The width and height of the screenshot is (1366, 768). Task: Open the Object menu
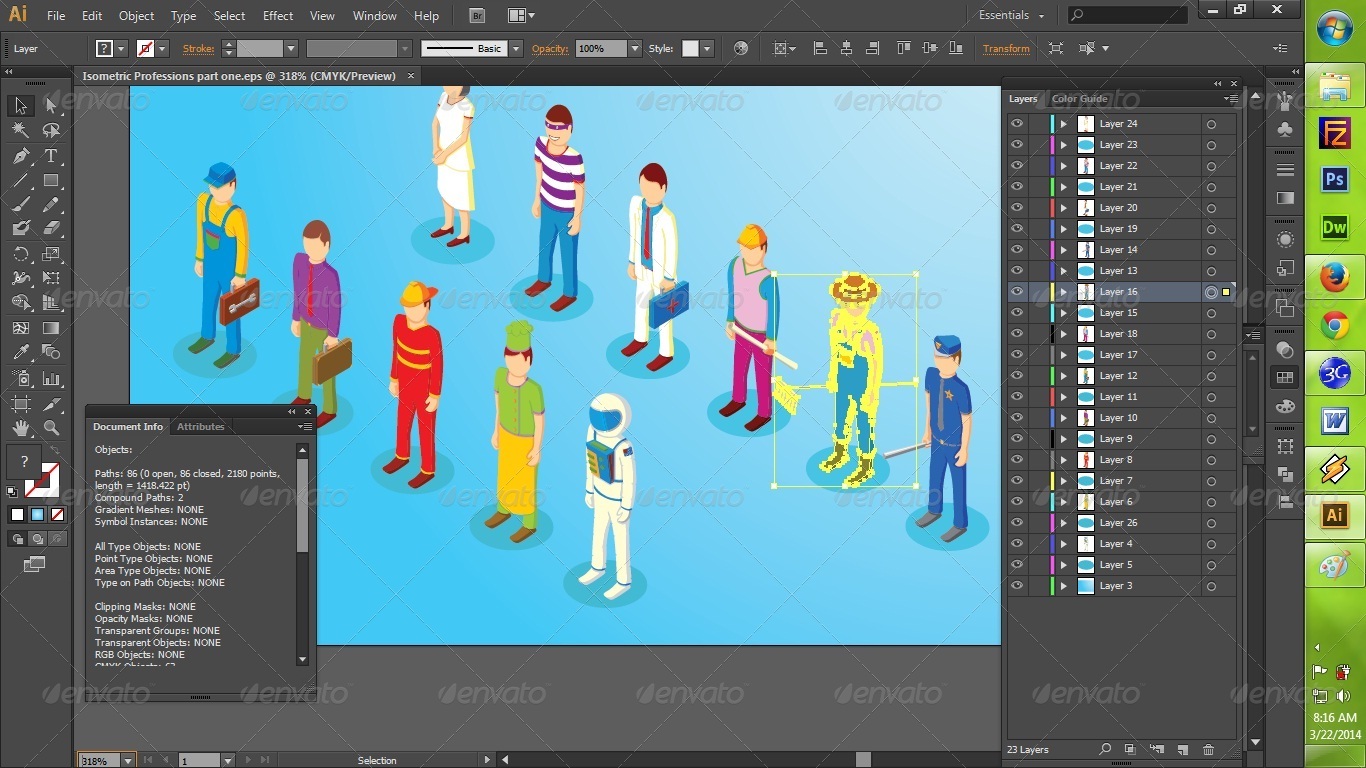(x=136, y=15)
